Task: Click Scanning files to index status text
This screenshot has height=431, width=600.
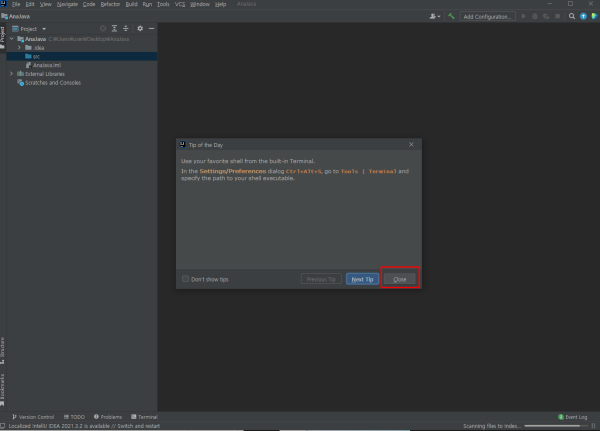Action: [492, 426]
